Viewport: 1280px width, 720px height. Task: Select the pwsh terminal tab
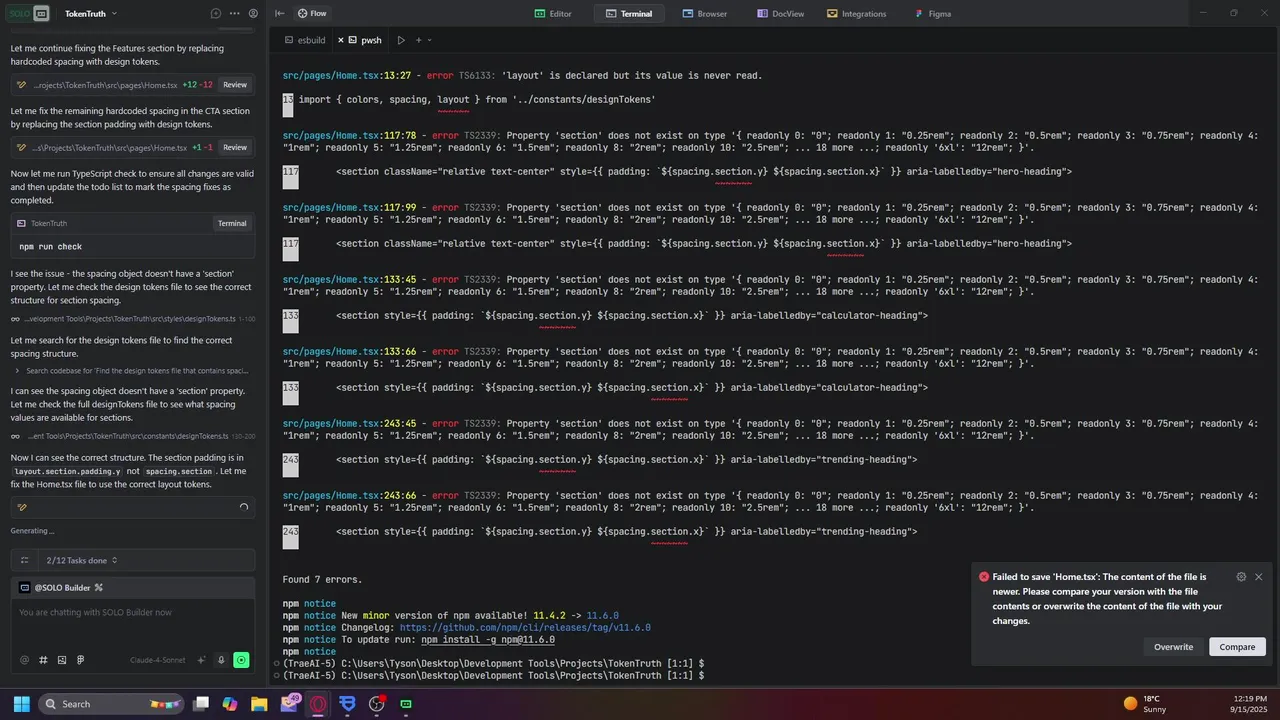[x=366, y=40]
